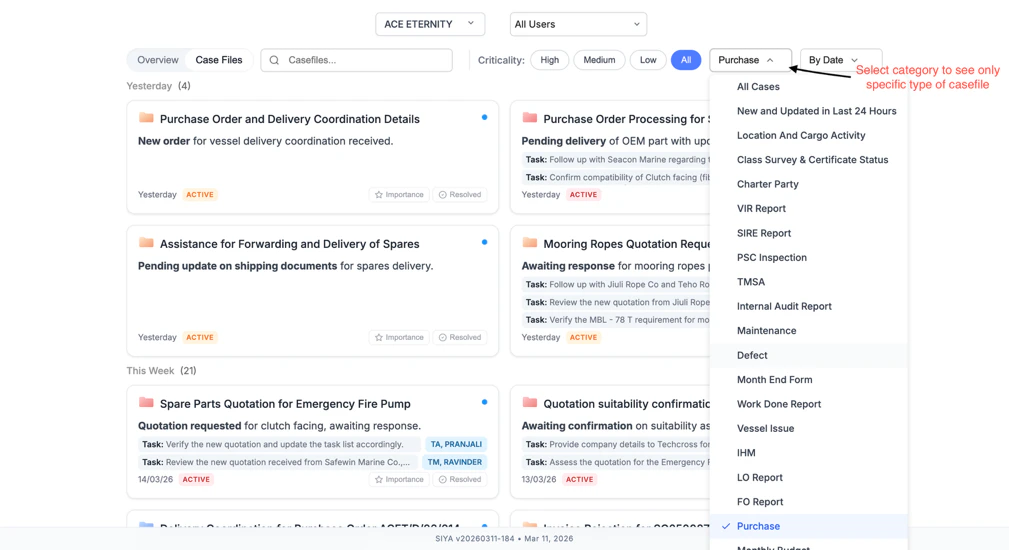Viewport: 1009px width, 550px height.
Task: Select Vessel Issue category
Action: [809, 428]
